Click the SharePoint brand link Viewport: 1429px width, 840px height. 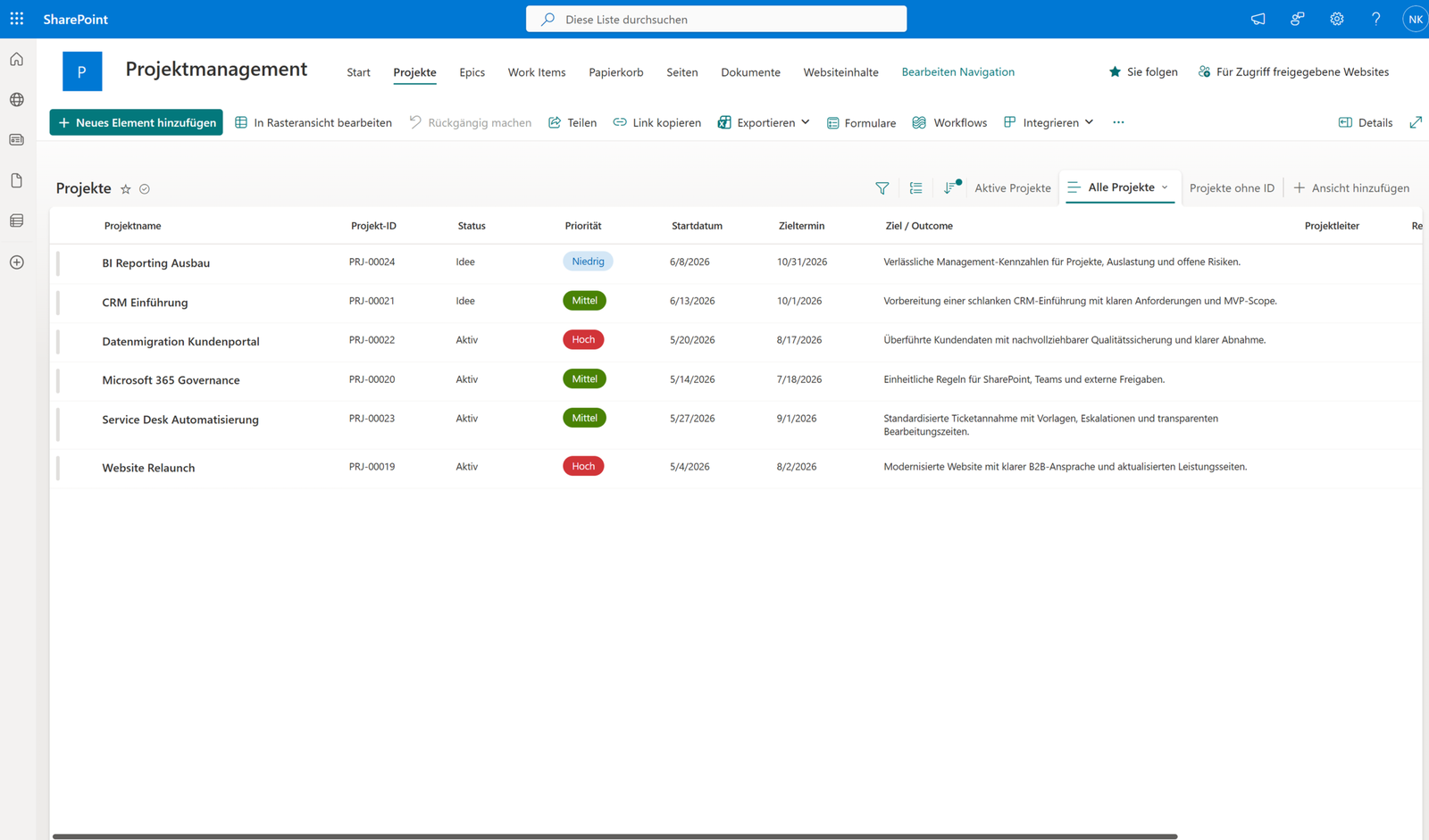[x=76, y=19]
